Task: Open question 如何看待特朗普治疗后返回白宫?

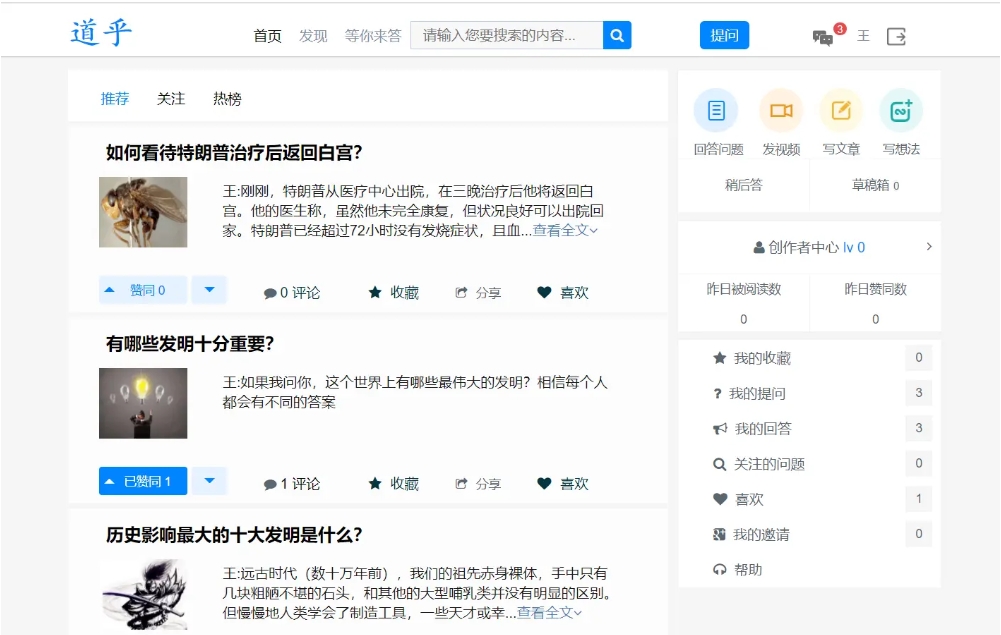Action: pos(234,153)
